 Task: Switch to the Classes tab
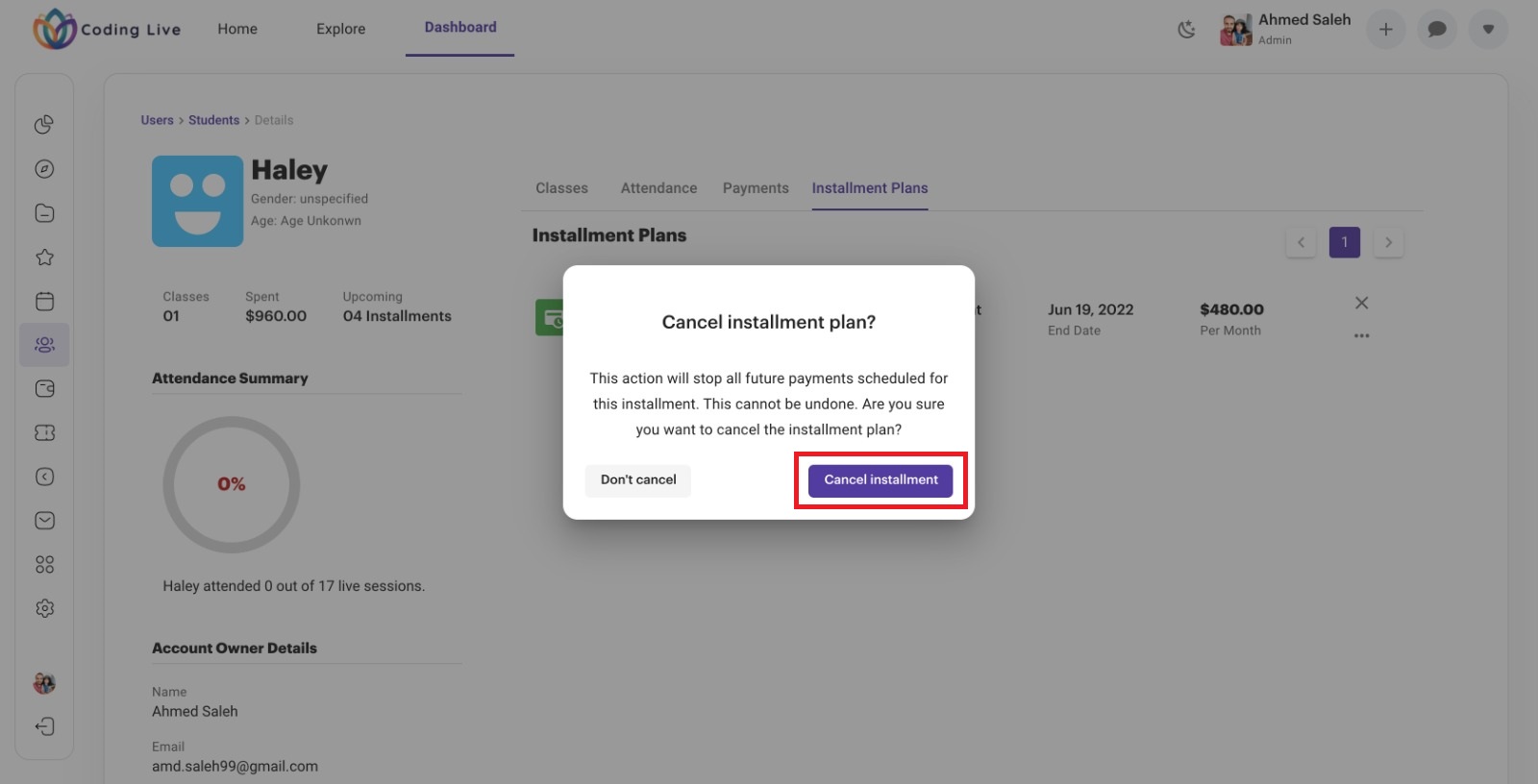[561, 188]
